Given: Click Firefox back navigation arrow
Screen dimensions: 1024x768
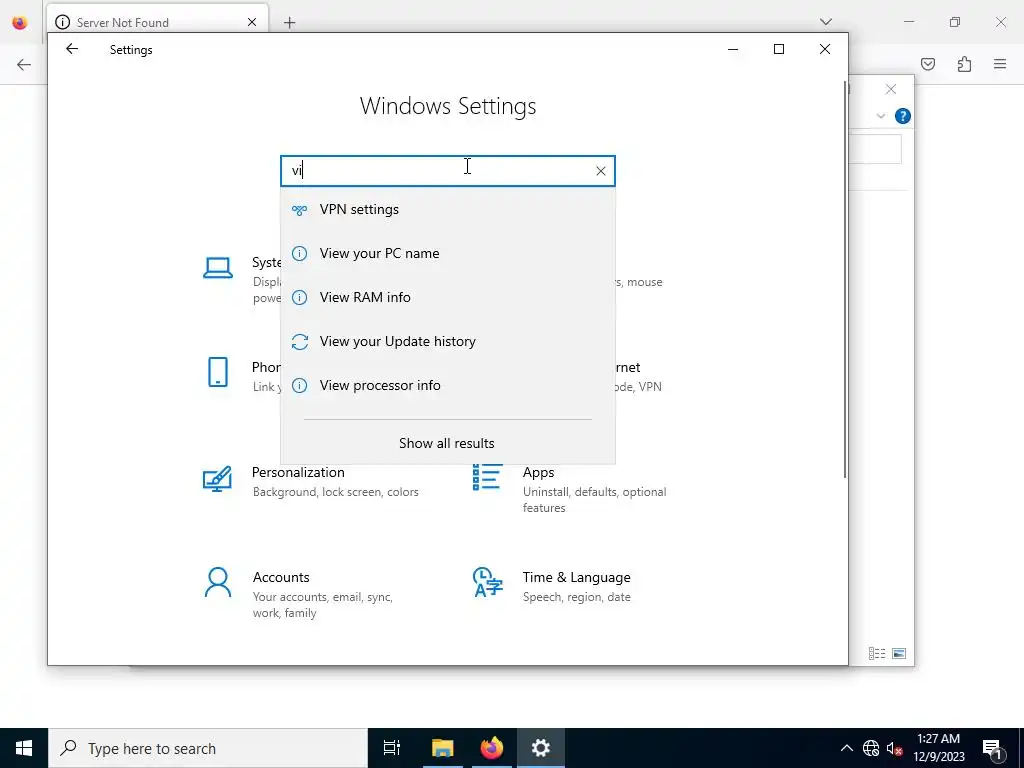Looking at the screenshot, I should [24, 64].
